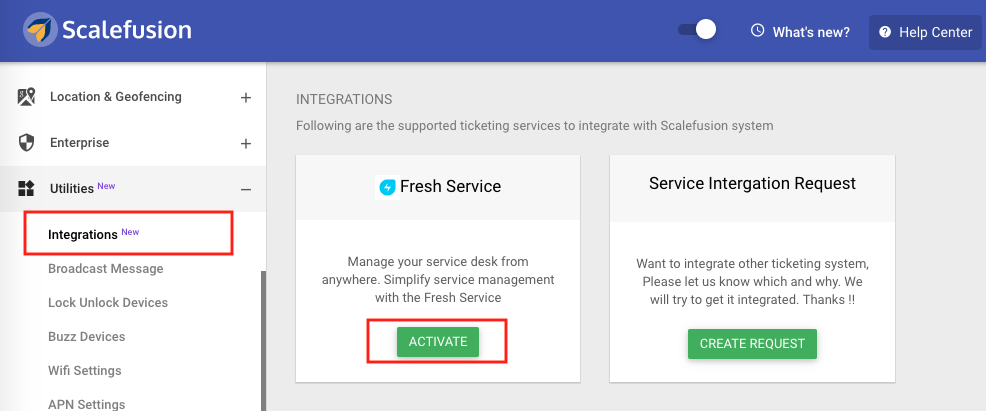Expand the Enterprise section plus sign
Image resolution: width=986 pixels, height=411 pixels.
[x=246, y=143]
